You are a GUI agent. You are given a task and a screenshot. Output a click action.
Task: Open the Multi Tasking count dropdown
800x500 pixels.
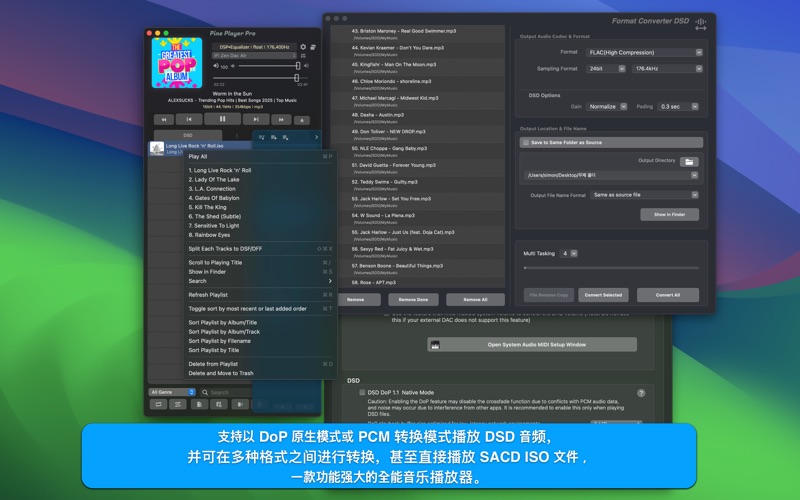[x=568, y=254]
